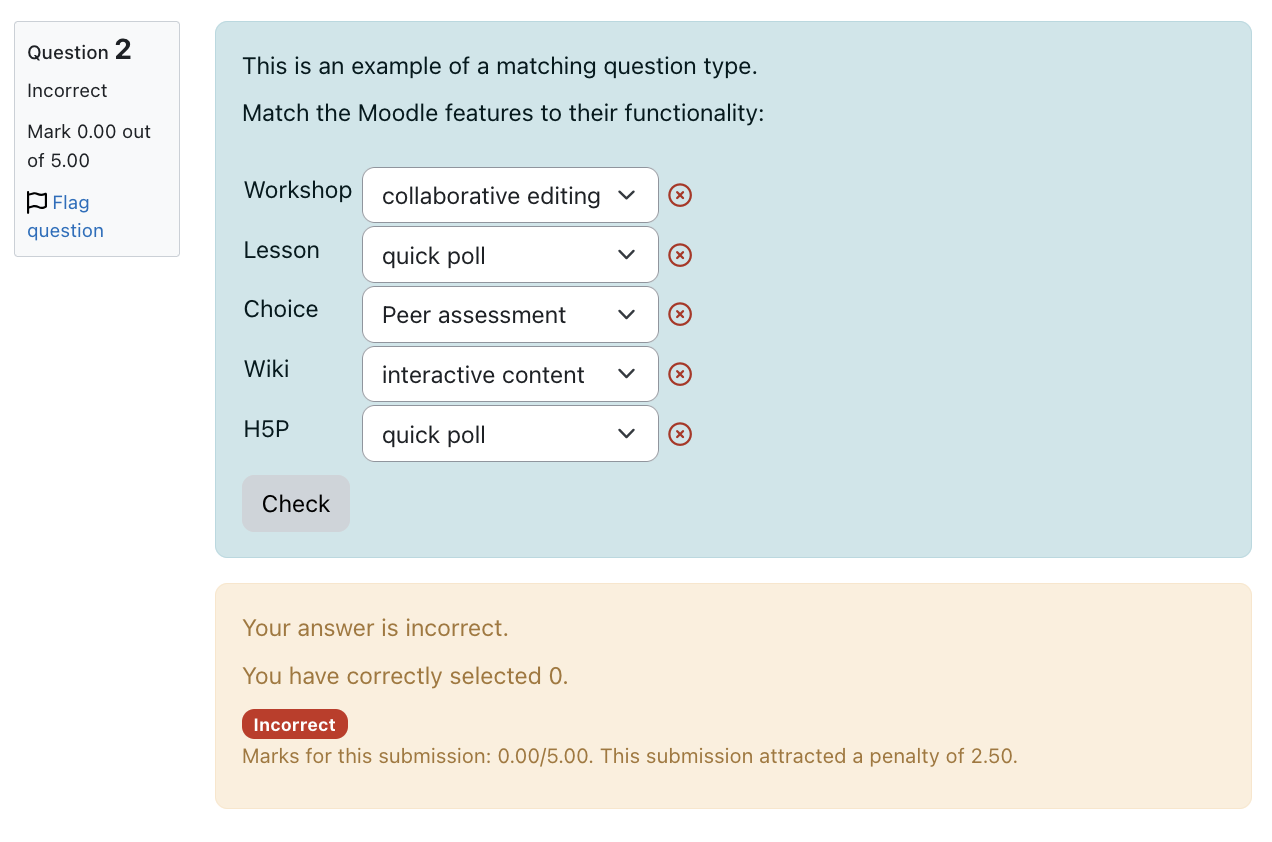Expand the H5P answer dropdown
This screenshot has height=842, width=1272.
(x=510, y=434)
